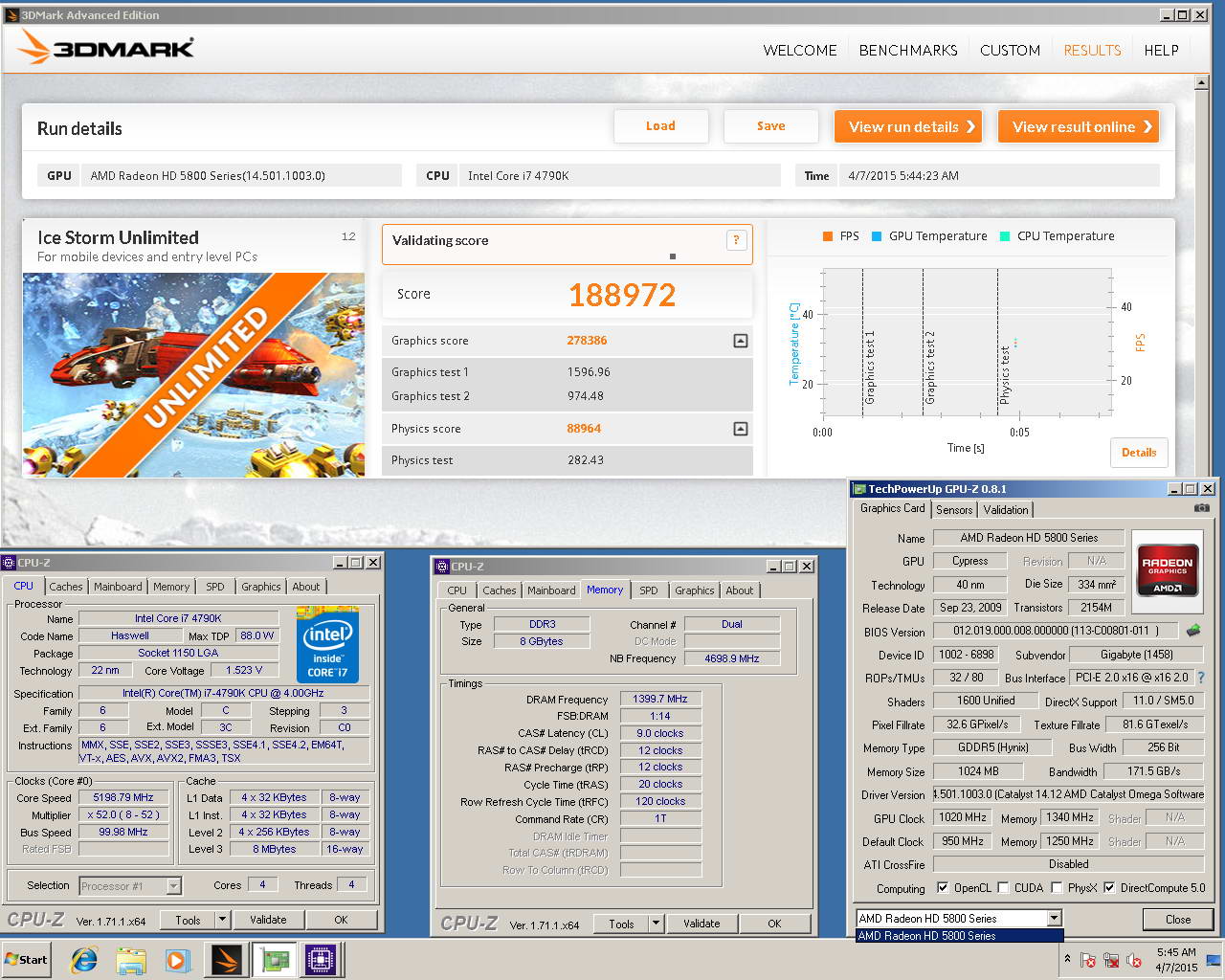Open the BENCHMARKS menu in 3DMark
This screenshot has height=980, width=1225.
pos(908,50)
